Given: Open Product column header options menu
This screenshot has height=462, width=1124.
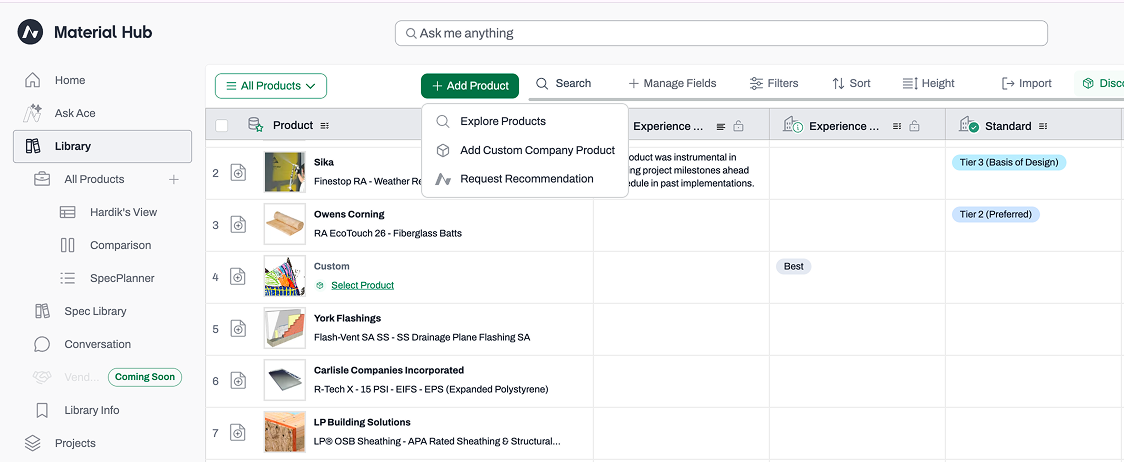Looking at the screenshot, I should tap(325, 126).
